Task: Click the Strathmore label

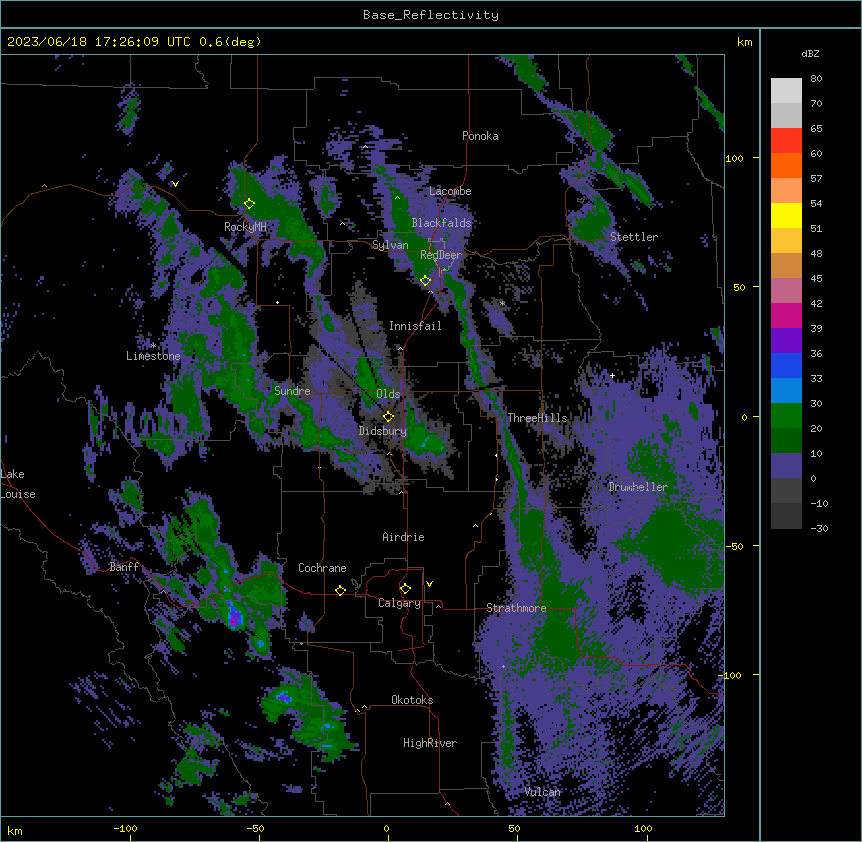Action: tap(516, 608)
